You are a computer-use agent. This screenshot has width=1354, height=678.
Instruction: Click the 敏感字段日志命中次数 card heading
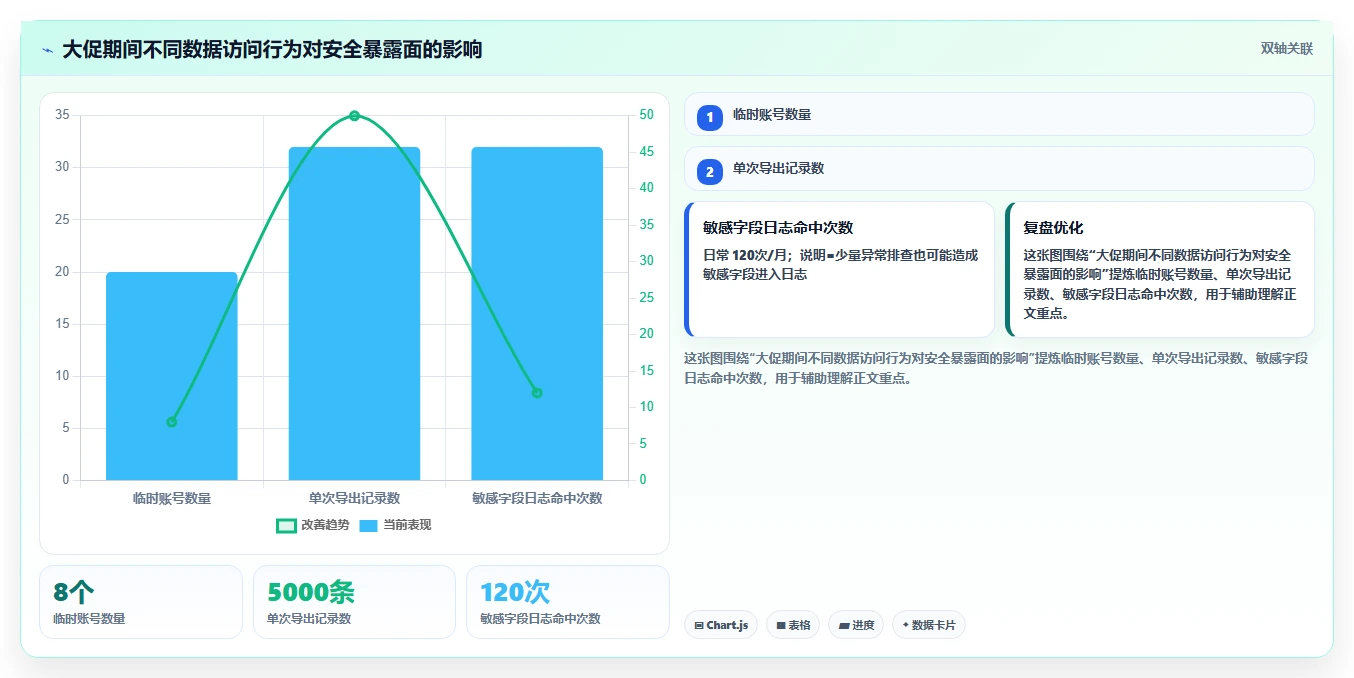point(778,228)
